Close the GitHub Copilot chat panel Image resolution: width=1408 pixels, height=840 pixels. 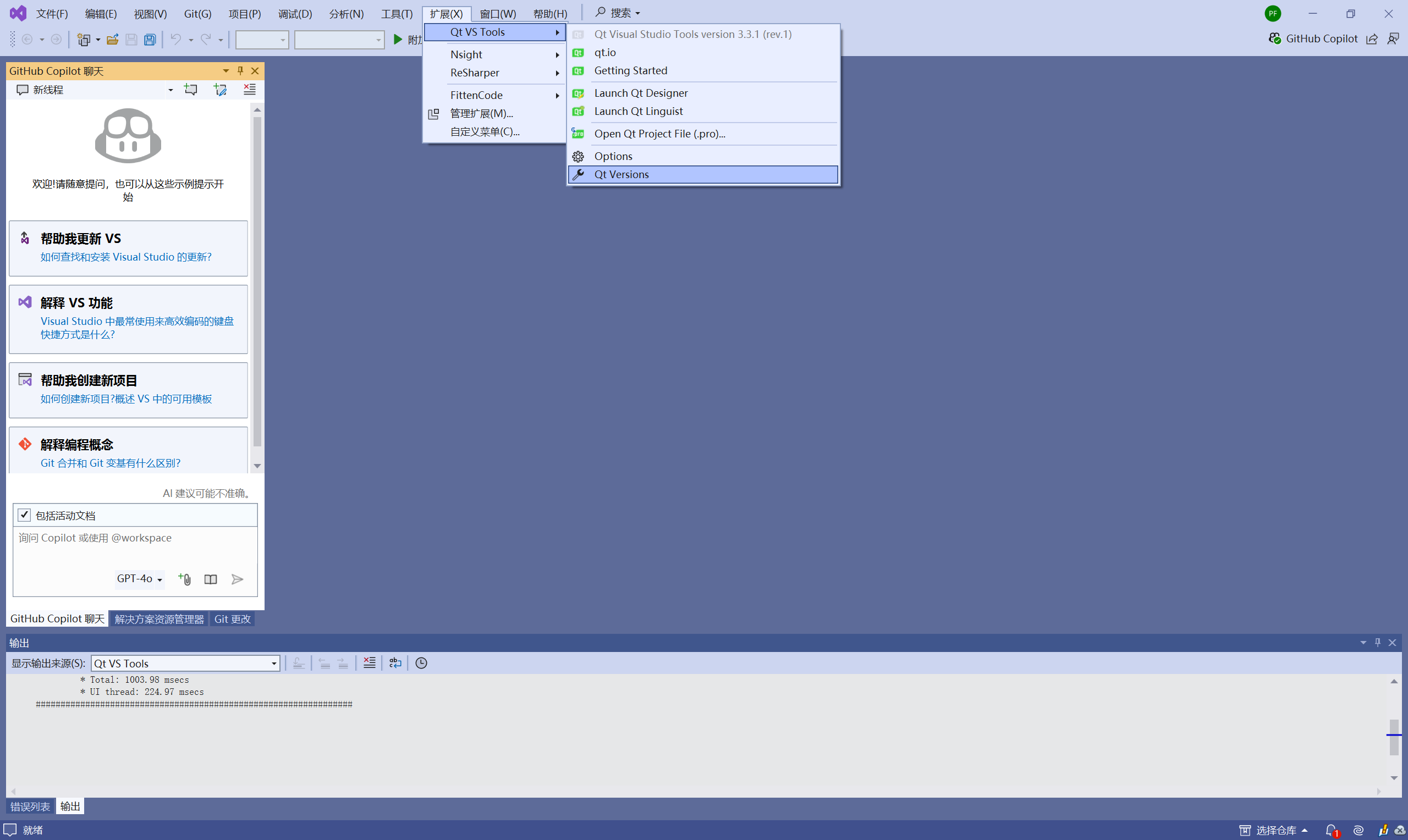pyautogui.click(x=255, y=71)
